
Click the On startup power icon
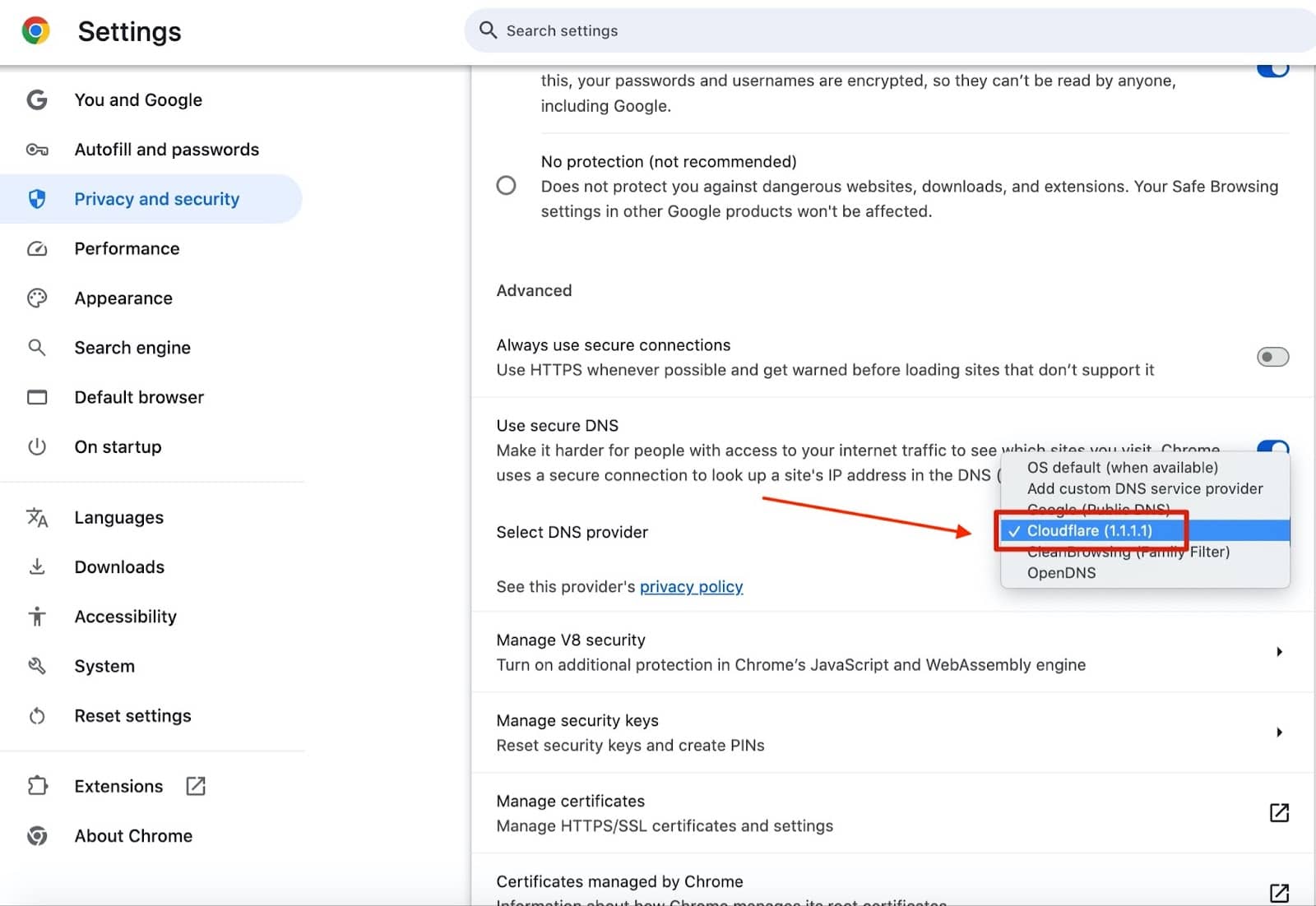(37, 447)
